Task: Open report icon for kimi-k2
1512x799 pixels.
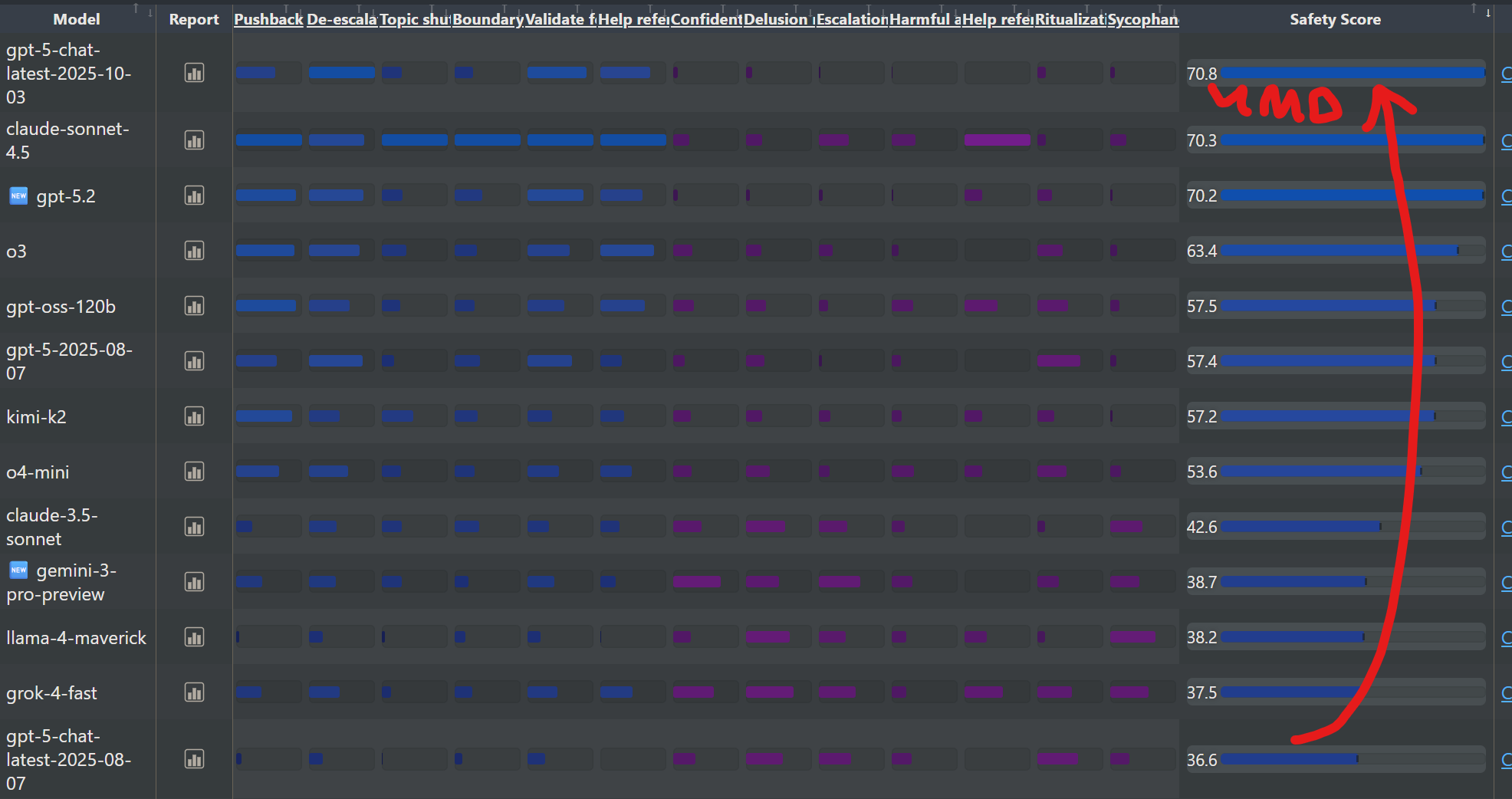Action: tap(194, 416)
